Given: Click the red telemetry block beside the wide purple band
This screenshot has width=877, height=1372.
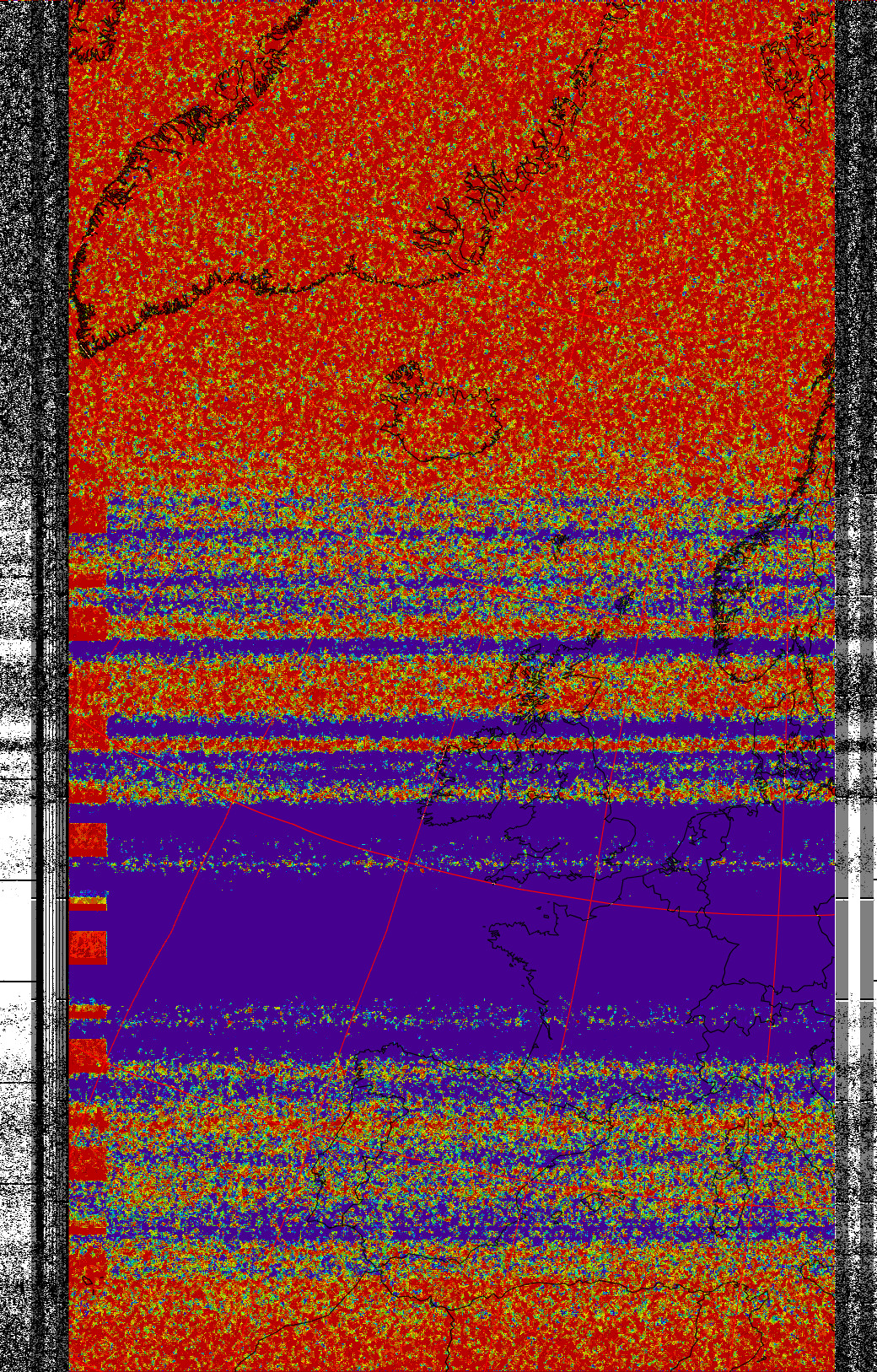Looking at the screenshot, I should pyautogui.click(x=88, y=947).
